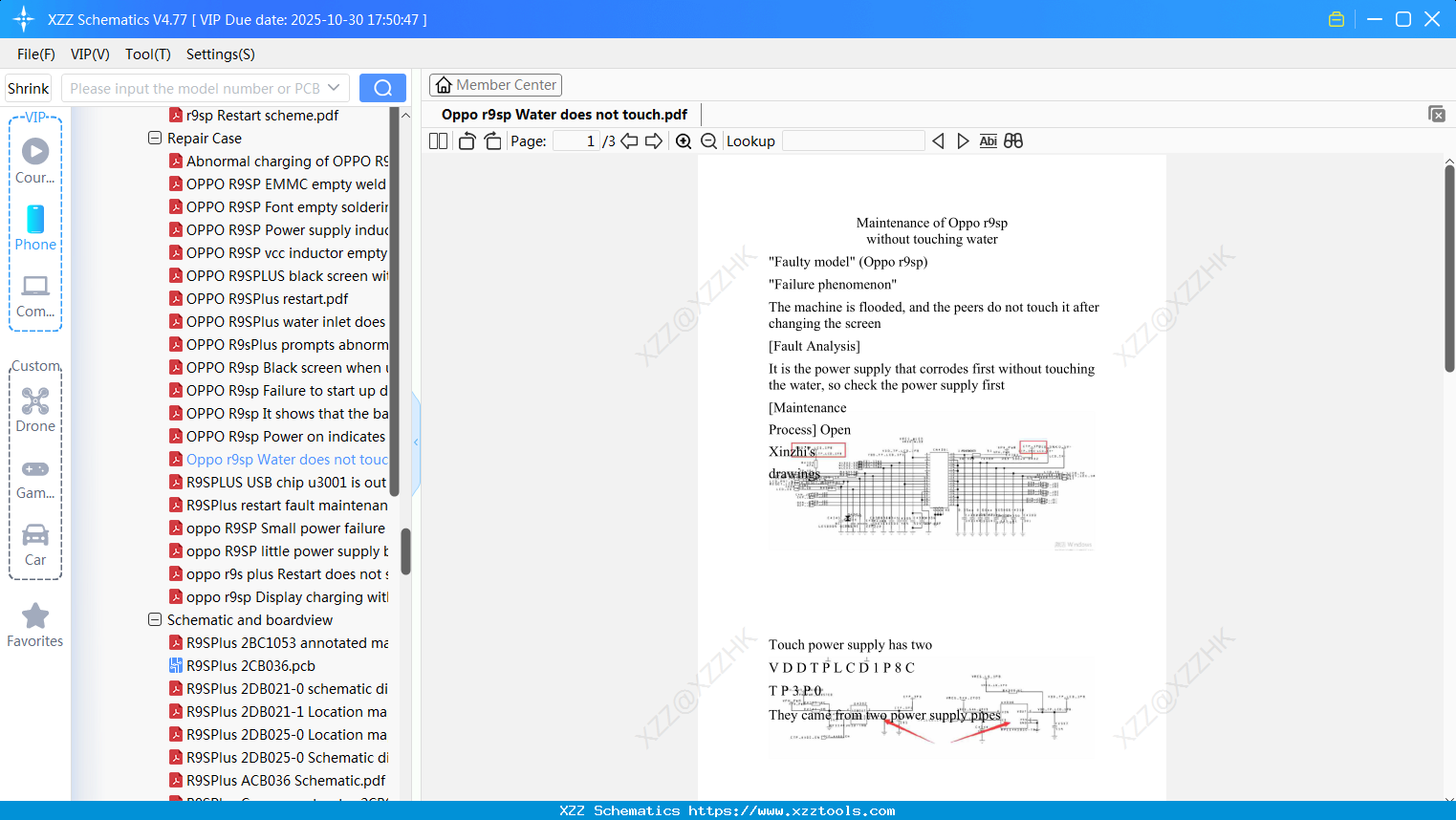Open 'OPPO R9SPlus water inlet does' file

click(278, 321)
